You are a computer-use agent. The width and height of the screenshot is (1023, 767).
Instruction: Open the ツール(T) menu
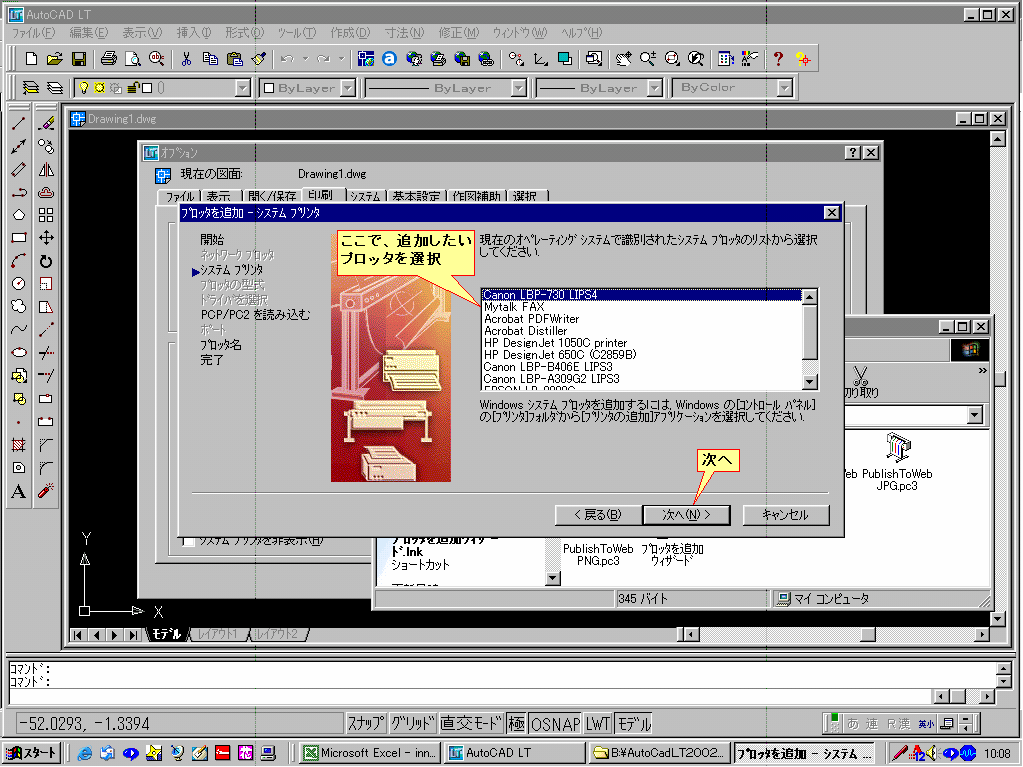pos(297,33)
